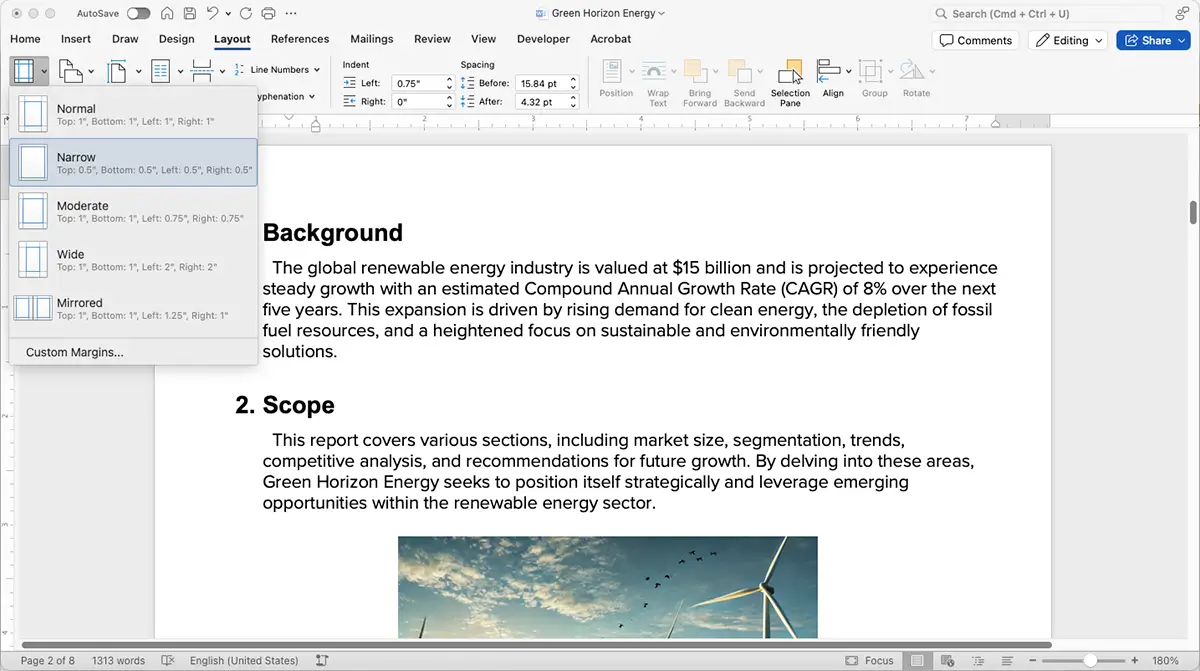Image resolution: width=1200 pixels, height=671 pixels.
Task: Switch to Focus mode in status bar
Action: (x=870, y=660)
